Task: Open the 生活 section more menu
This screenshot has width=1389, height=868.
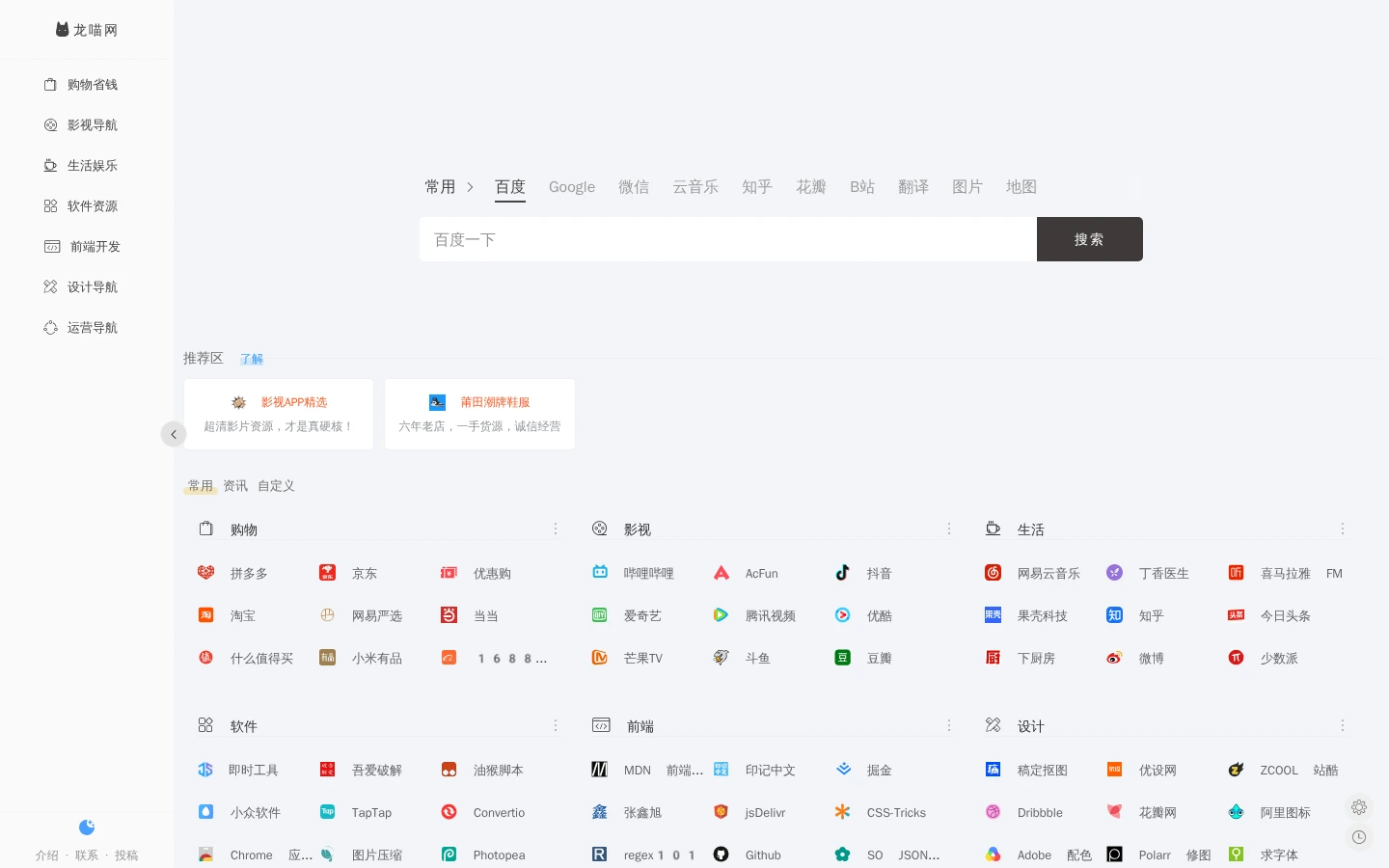Action: [x=1343, y=529]
